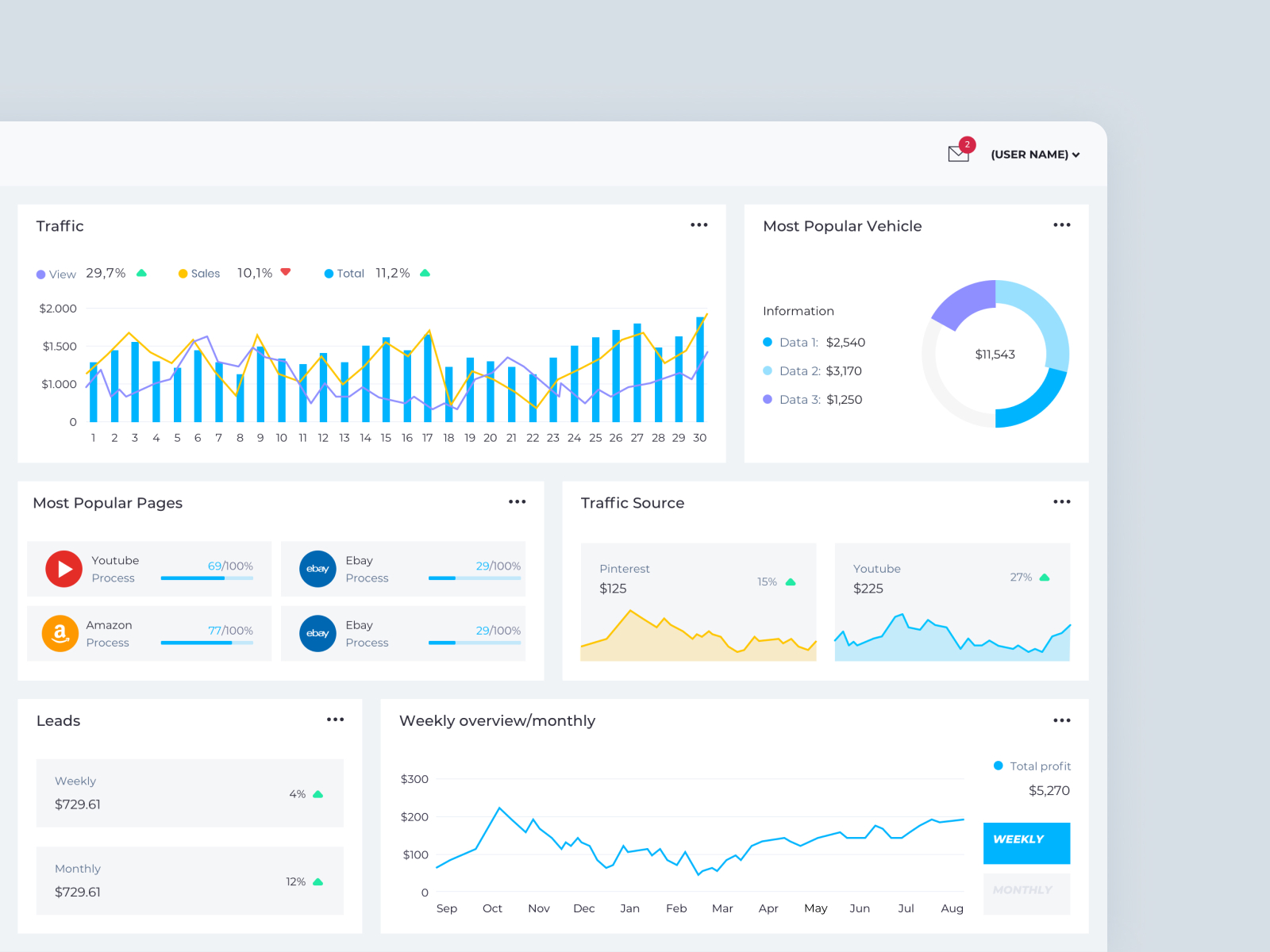Viewport: 1270px width, 952px height.
Task: Select the Pinterest traffic source card
Action: point(698,602)
